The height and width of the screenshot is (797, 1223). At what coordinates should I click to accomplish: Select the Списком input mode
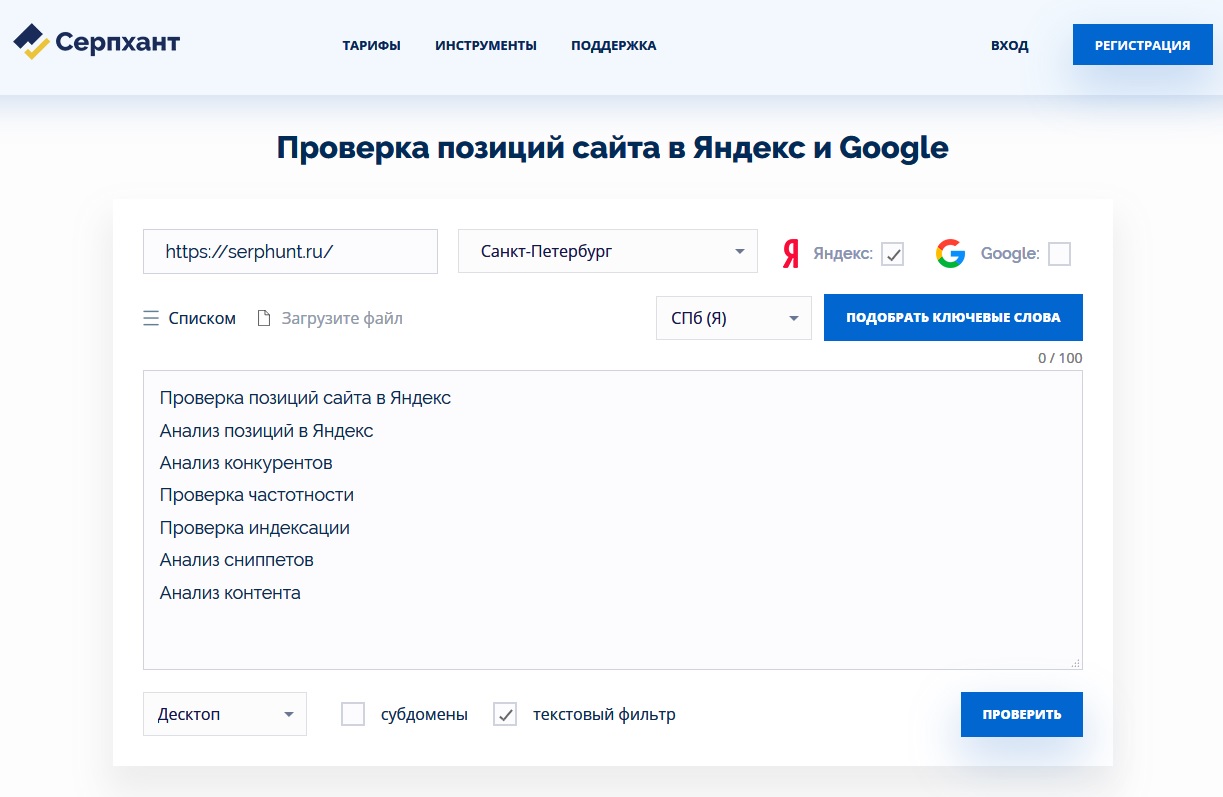point(202,318)
